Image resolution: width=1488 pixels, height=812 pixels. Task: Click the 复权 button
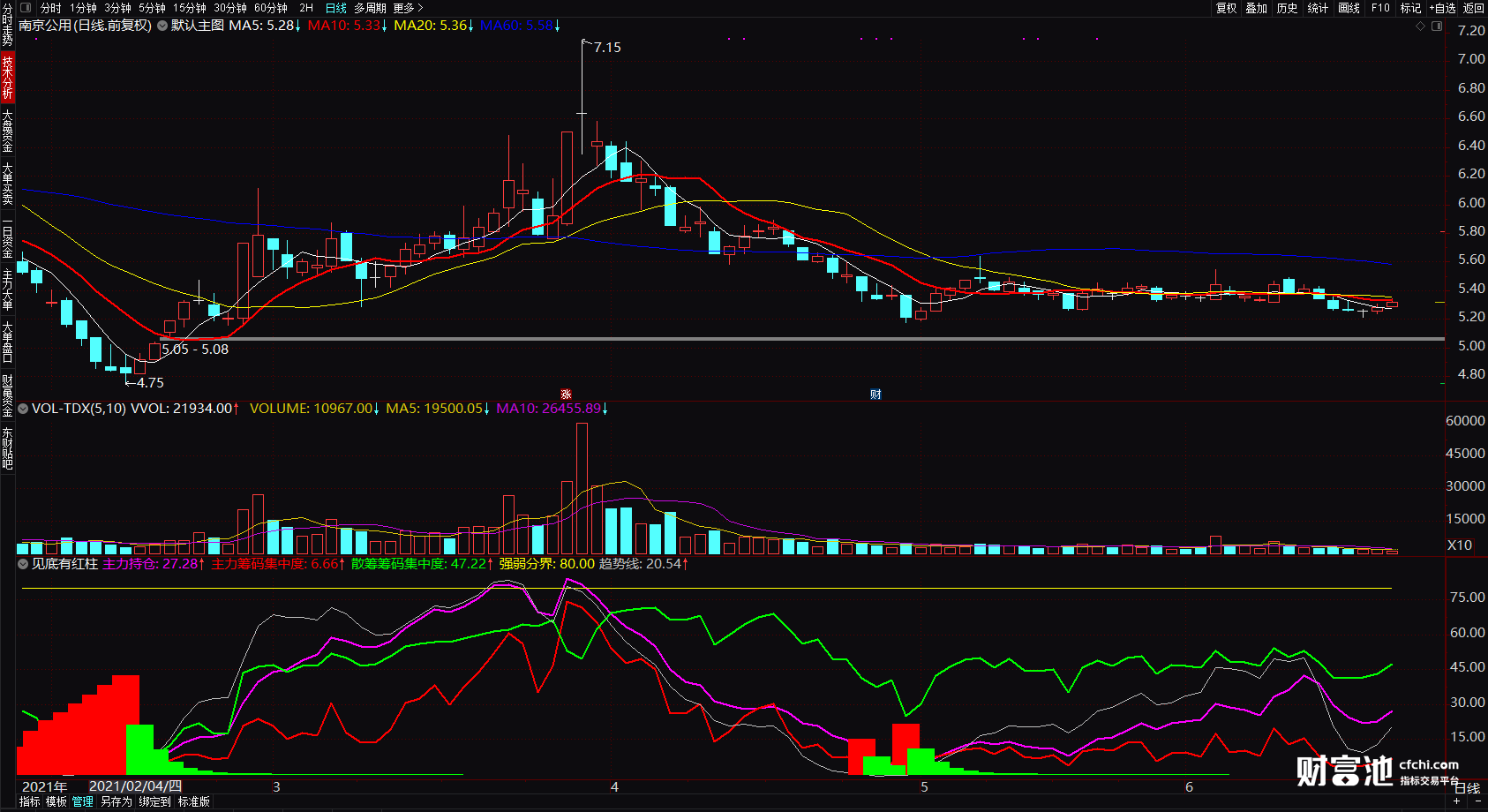coord(1227,8)
